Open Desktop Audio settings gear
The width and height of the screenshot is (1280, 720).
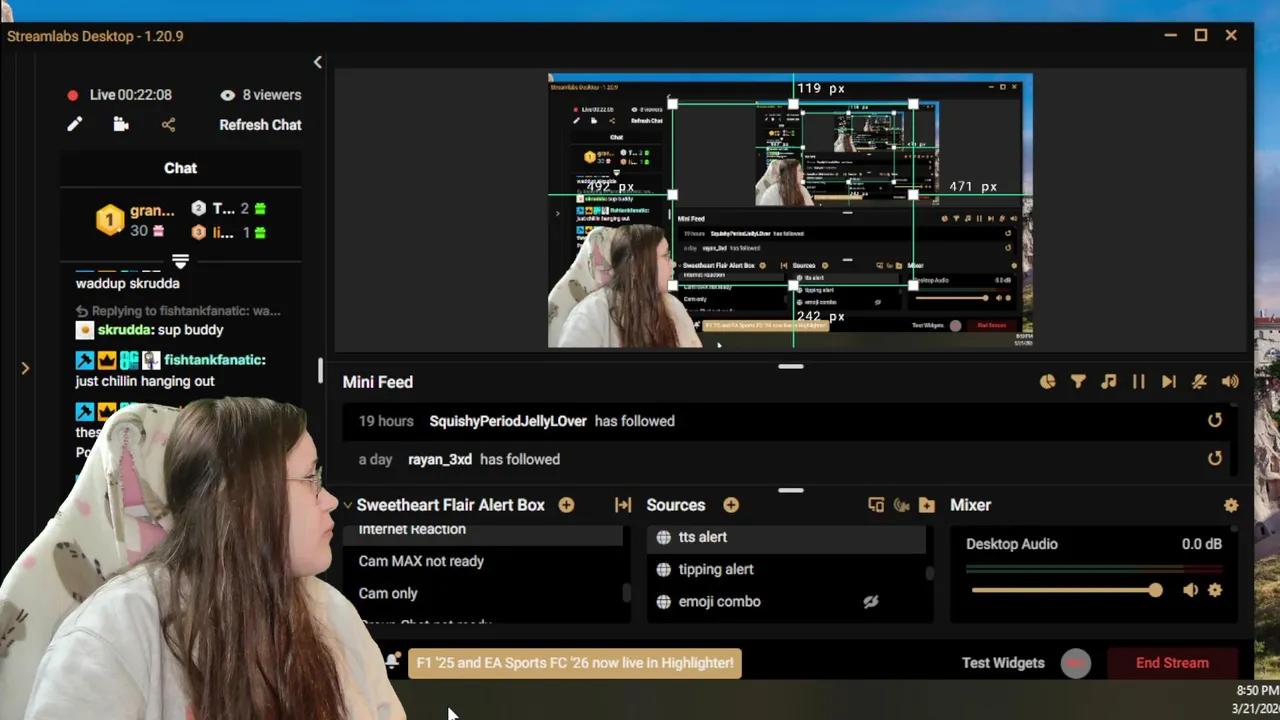pos(1215,590)
